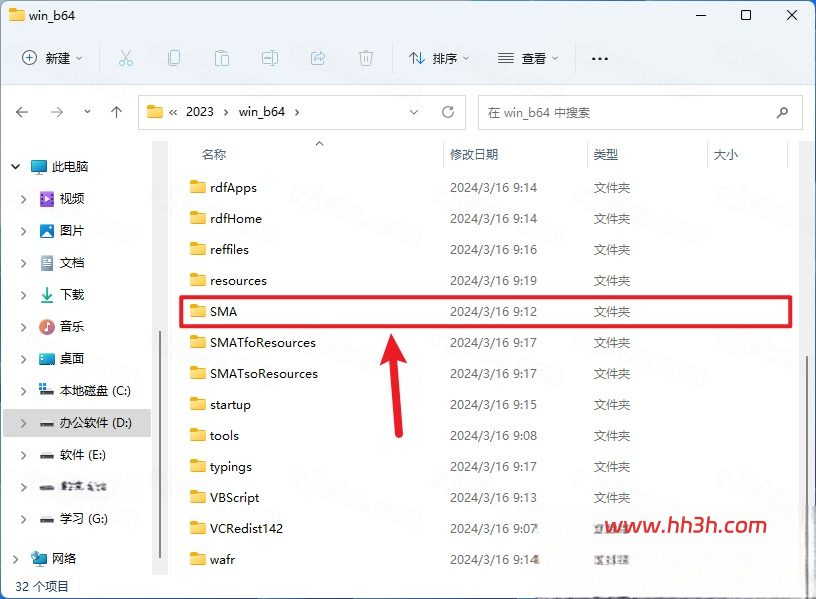Sort by Size (大小) column header

click(726, 155)
